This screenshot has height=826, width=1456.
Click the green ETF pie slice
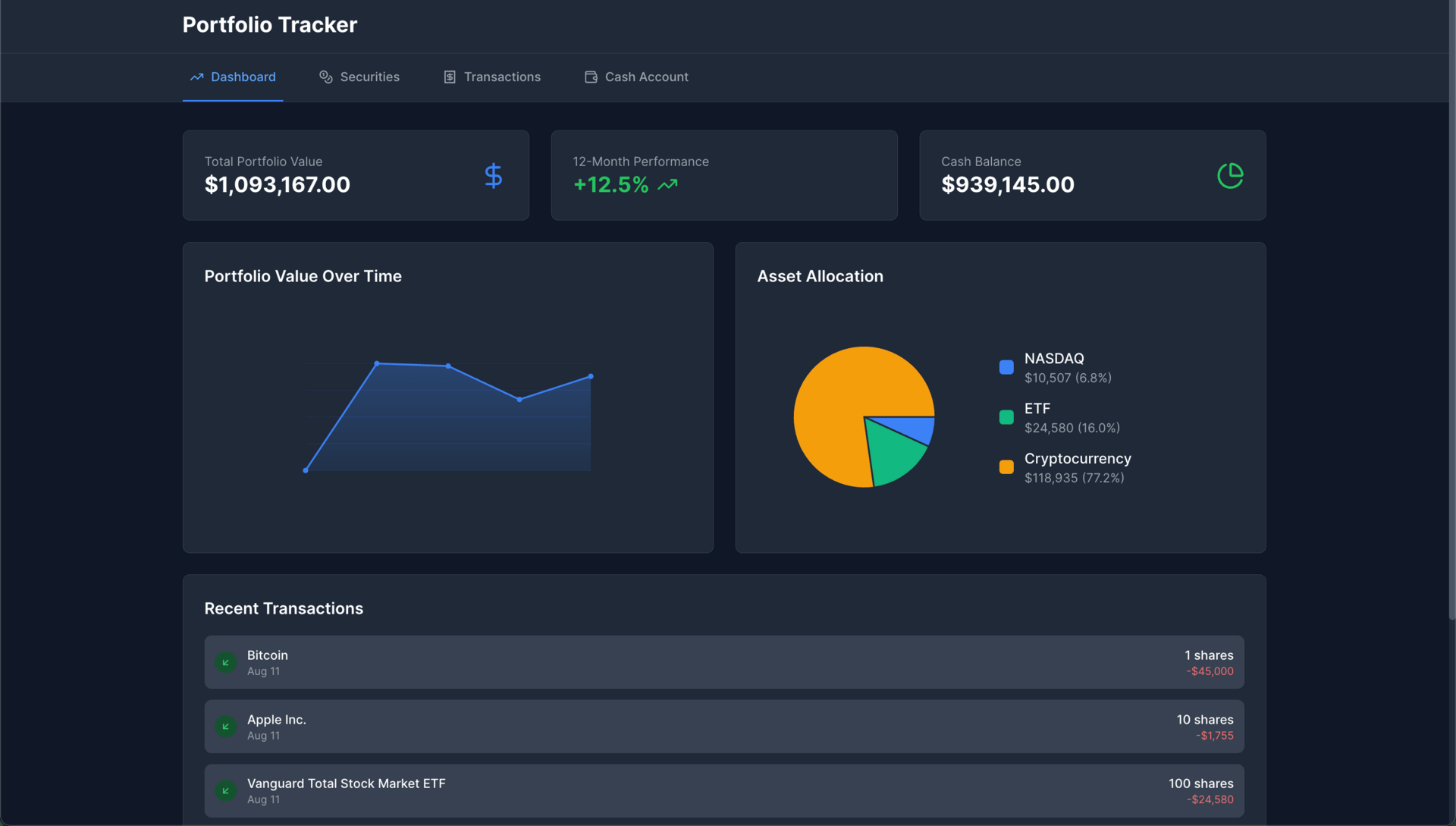coord(893,455)
